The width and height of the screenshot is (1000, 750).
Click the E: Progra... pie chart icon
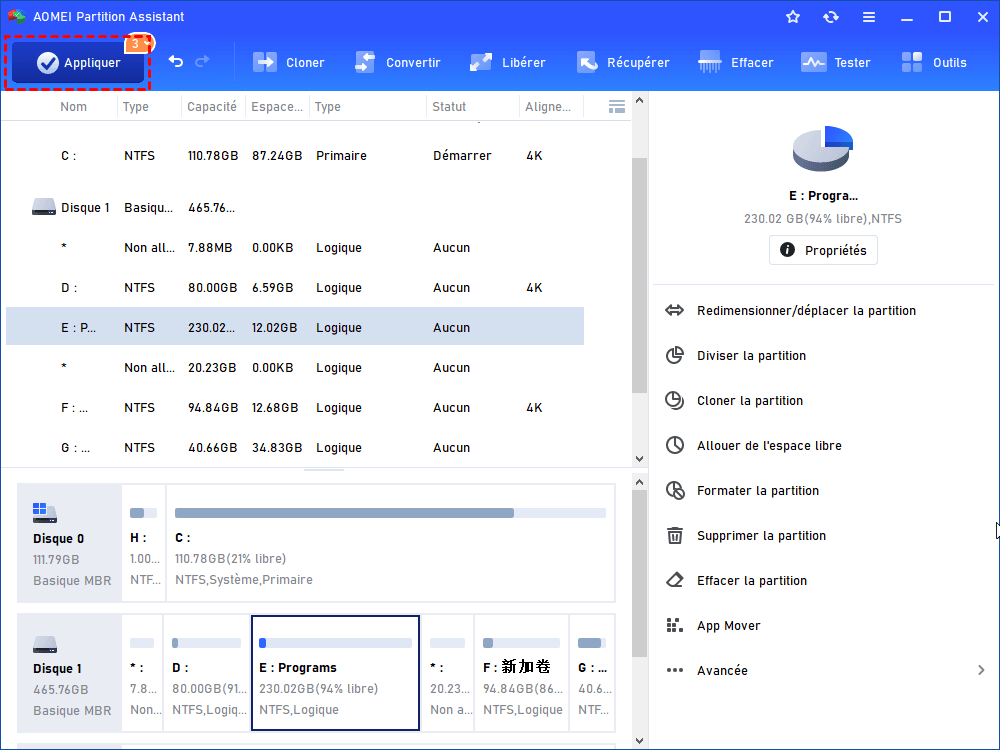(x=823, y=149)
